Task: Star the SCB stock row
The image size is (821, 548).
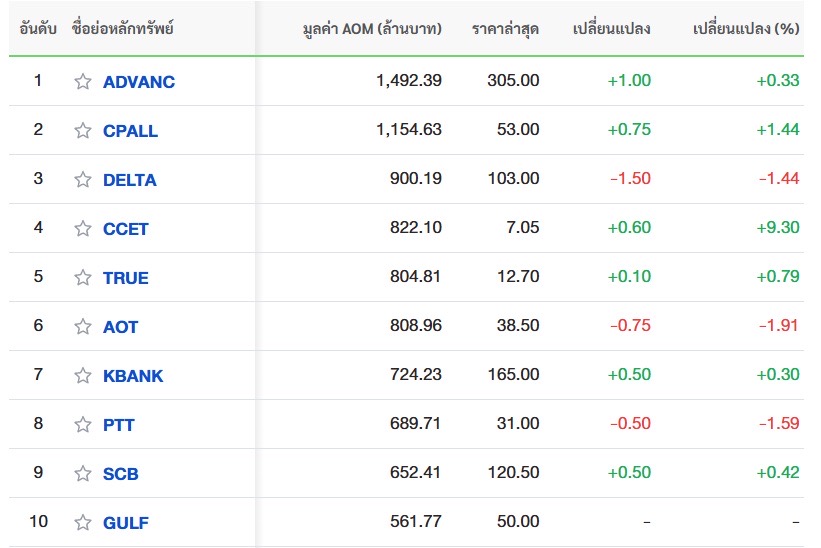Action: point(83,474)
